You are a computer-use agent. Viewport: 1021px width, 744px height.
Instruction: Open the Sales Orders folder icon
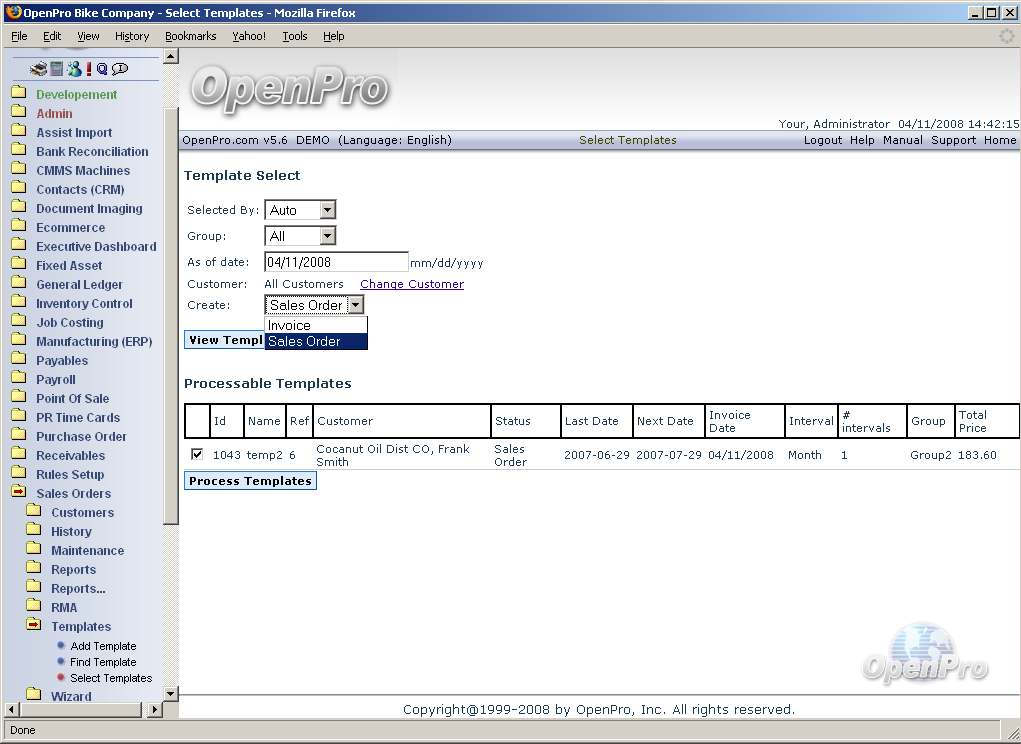click(19, 493)
